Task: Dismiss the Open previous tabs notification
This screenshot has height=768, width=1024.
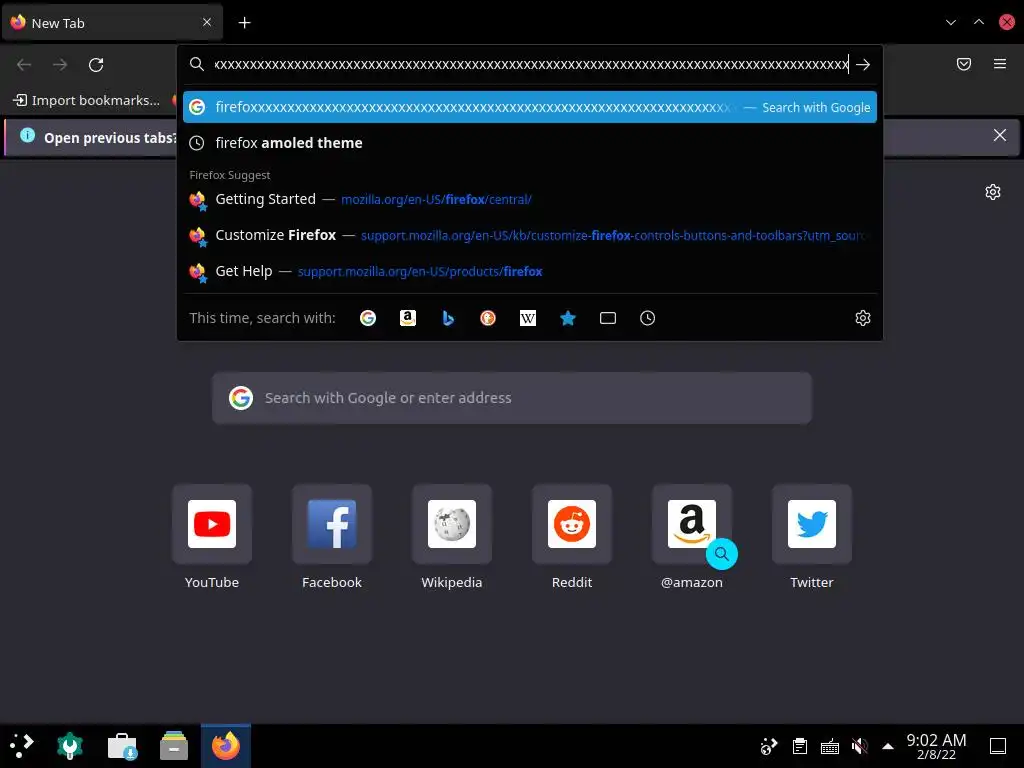Action: tap(1000, 135)
